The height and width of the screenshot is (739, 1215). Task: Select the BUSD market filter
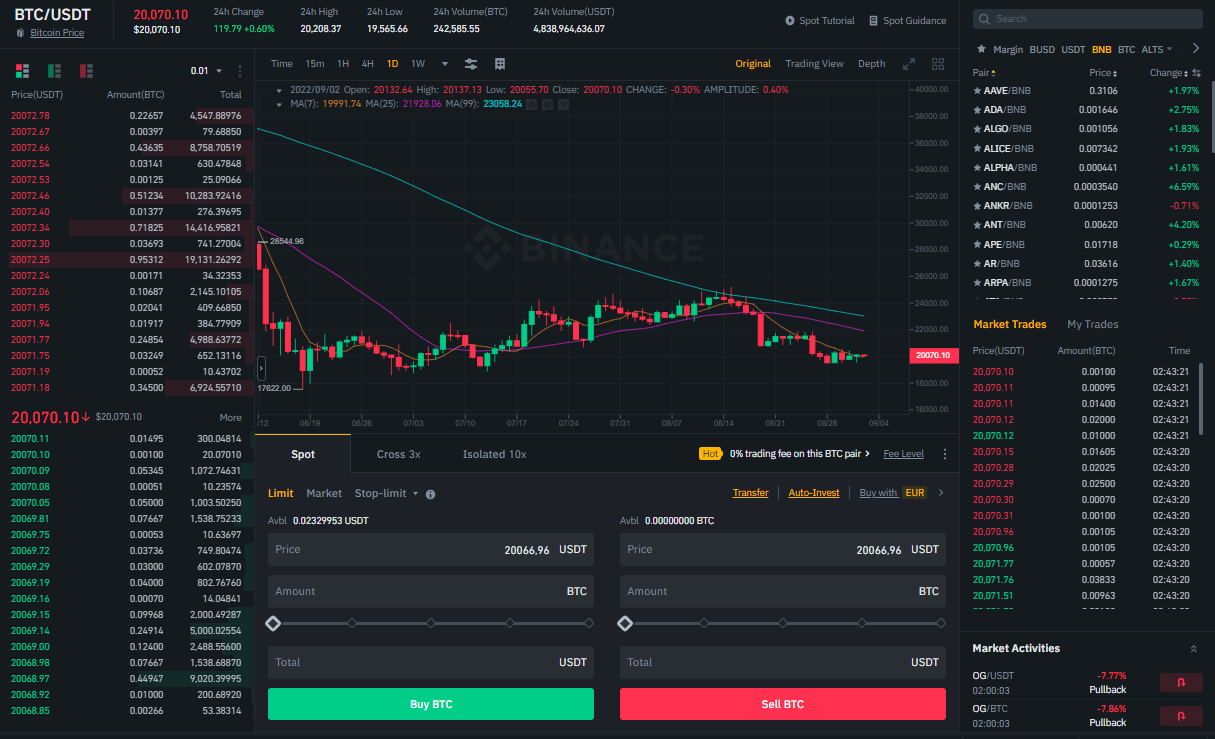[1042, 49]
